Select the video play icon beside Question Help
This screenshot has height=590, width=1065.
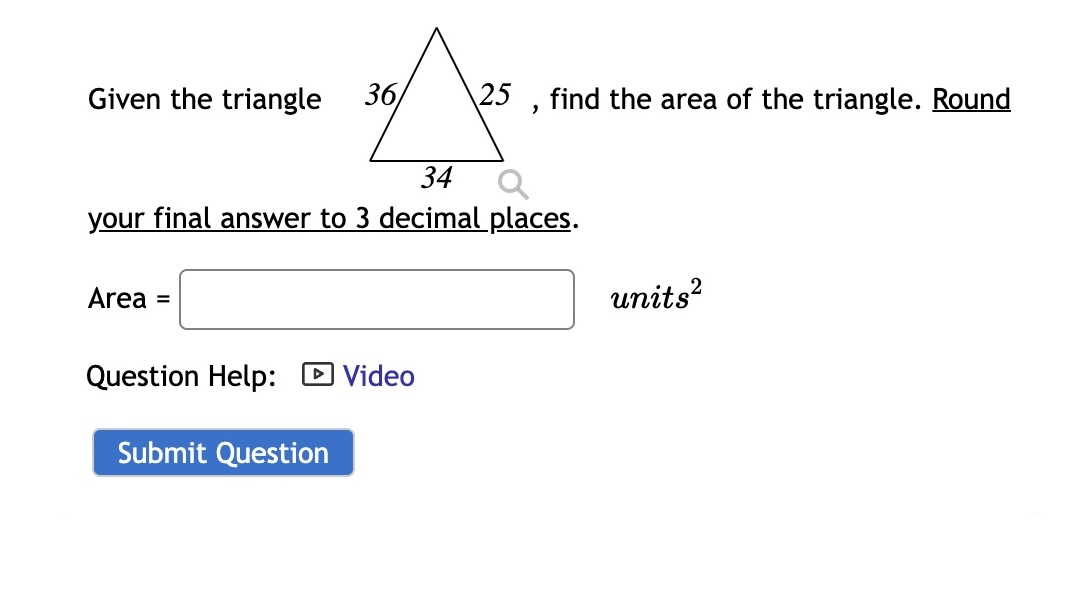[316, 374]
